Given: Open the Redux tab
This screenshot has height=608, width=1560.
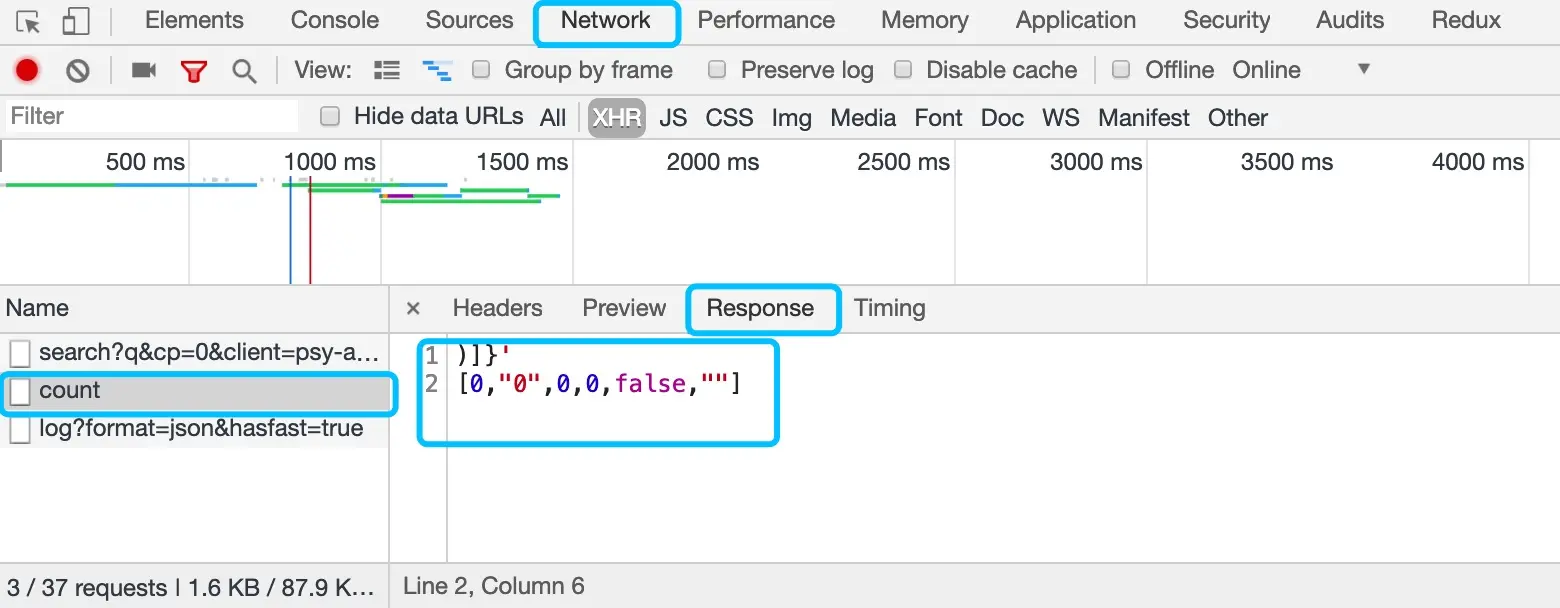Looking at the screenshot, I should pyautogui.click(x=1466, y=20).
